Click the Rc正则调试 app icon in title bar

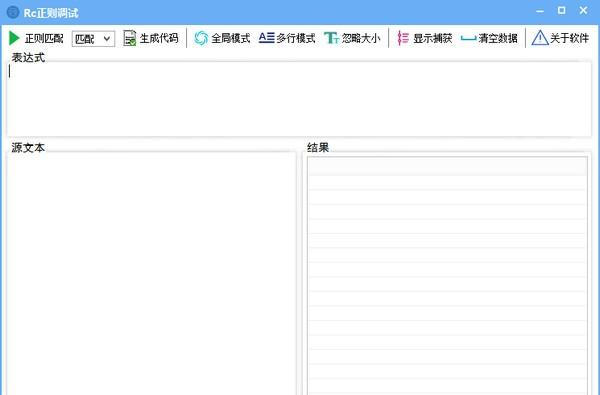(13, 12)
